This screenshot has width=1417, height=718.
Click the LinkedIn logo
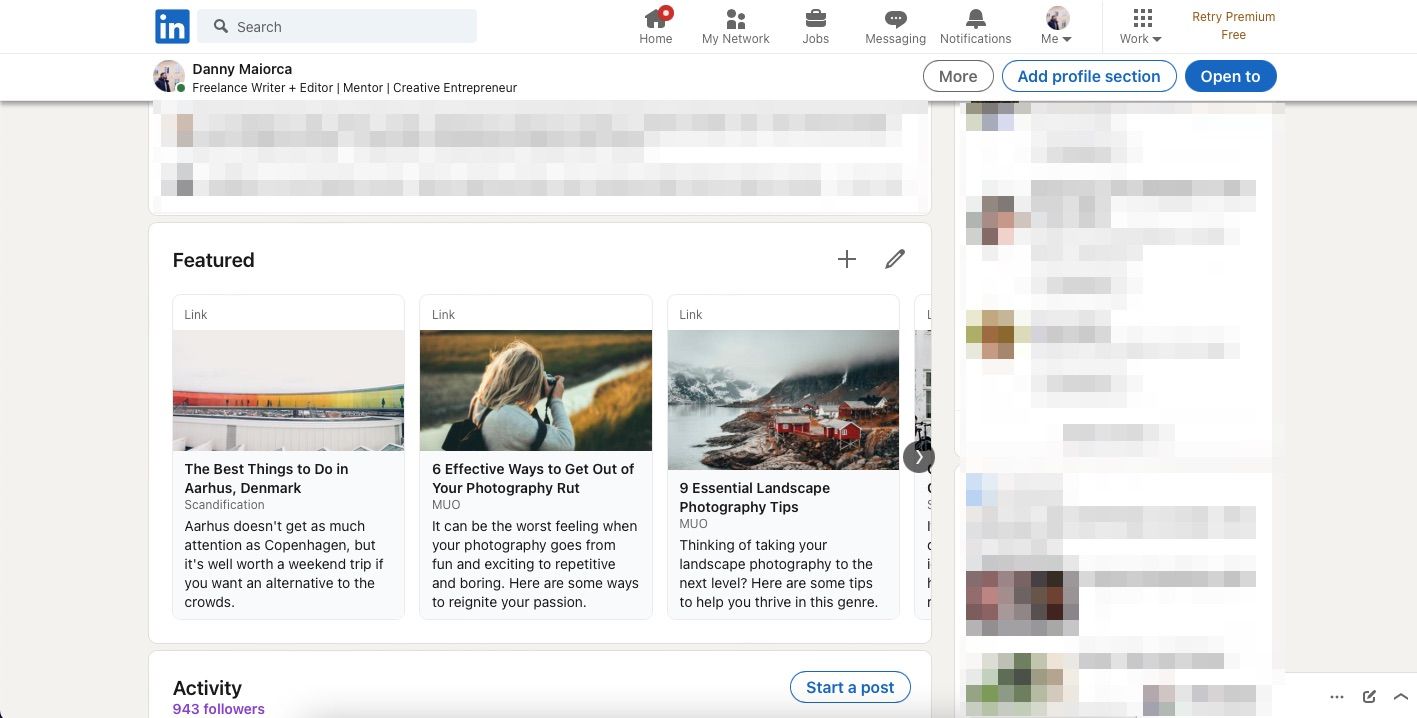(171, 26)
